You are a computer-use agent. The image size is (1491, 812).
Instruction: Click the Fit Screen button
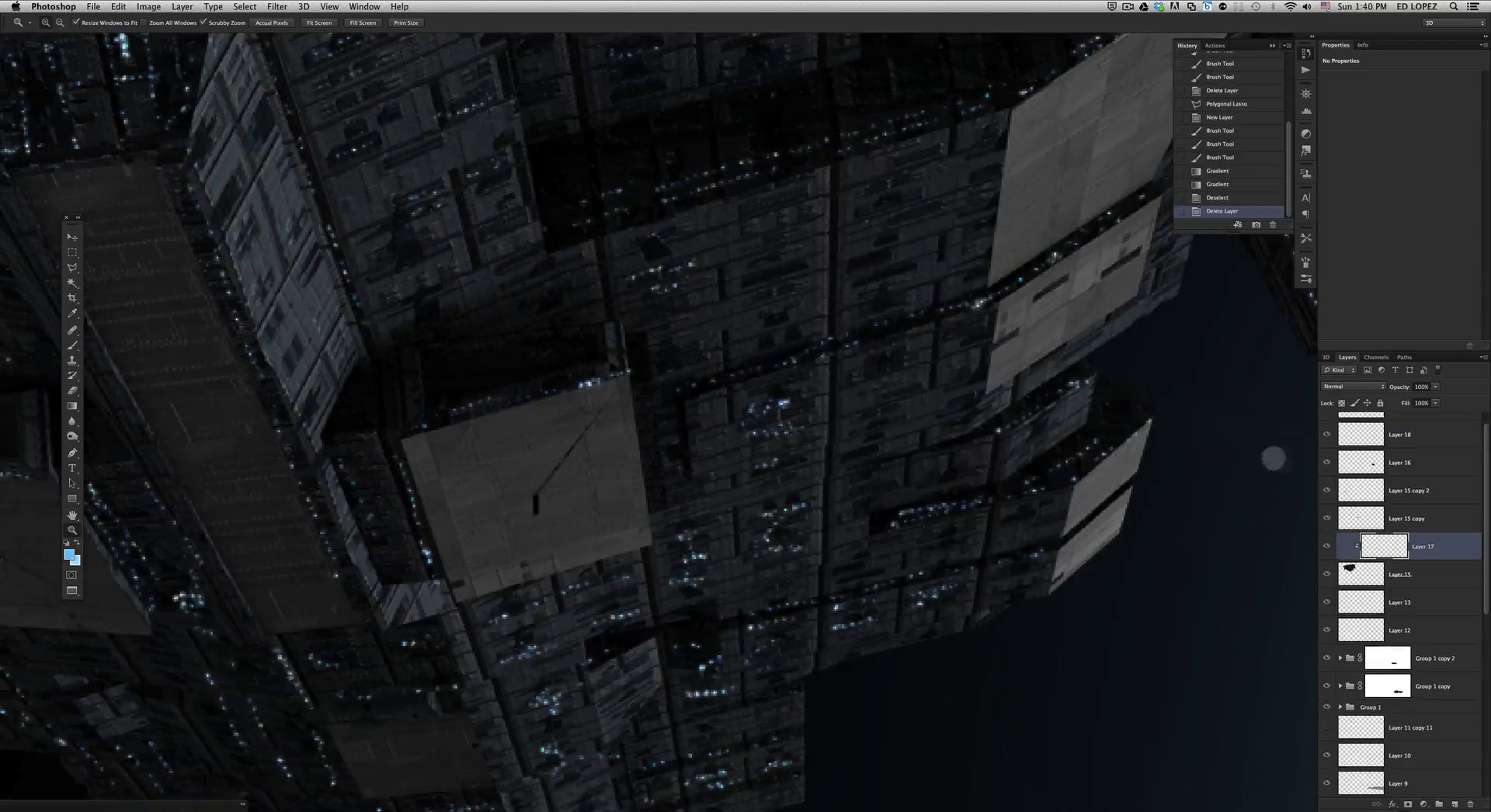click(x=319, y=23)
